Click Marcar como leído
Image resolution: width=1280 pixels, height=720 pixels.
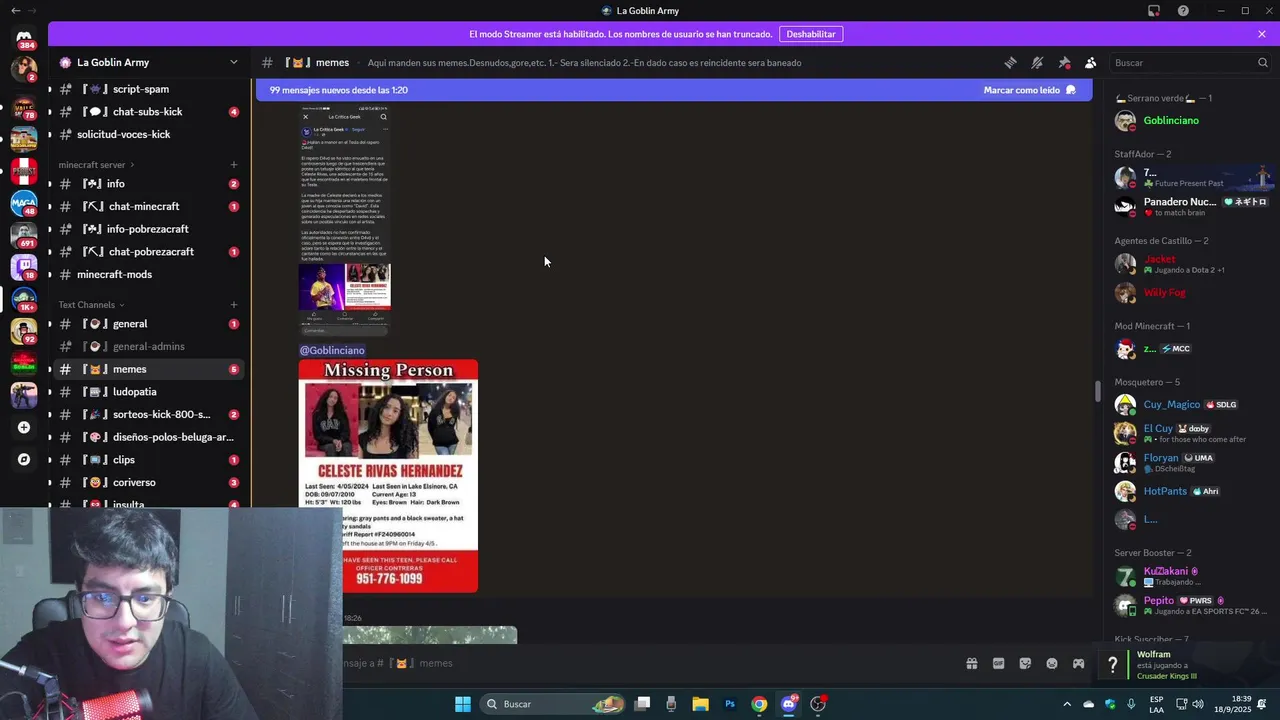(1029, 90)
